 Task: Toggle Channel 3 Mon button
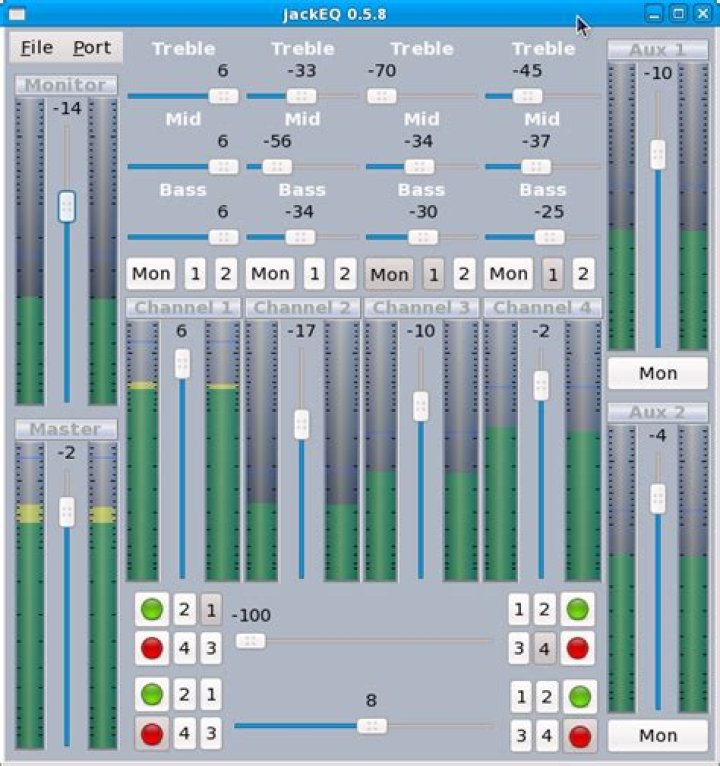point(389,274)
